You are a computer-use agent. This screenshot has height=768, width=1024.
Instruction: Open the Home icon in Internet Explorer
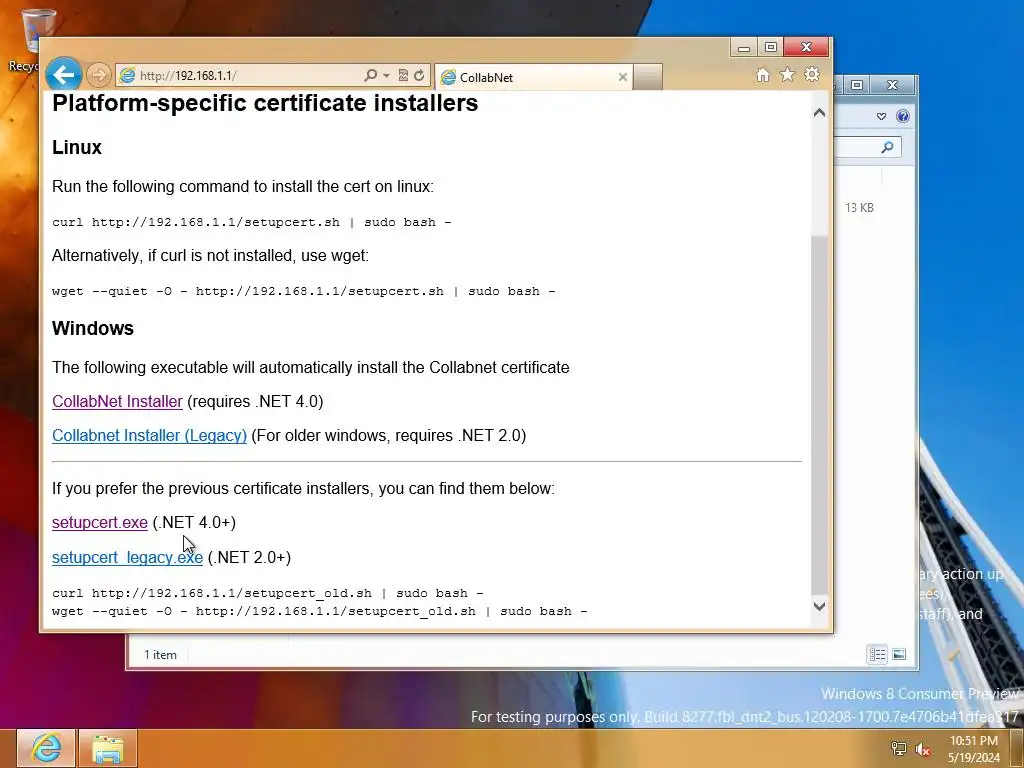pos(763,75)
